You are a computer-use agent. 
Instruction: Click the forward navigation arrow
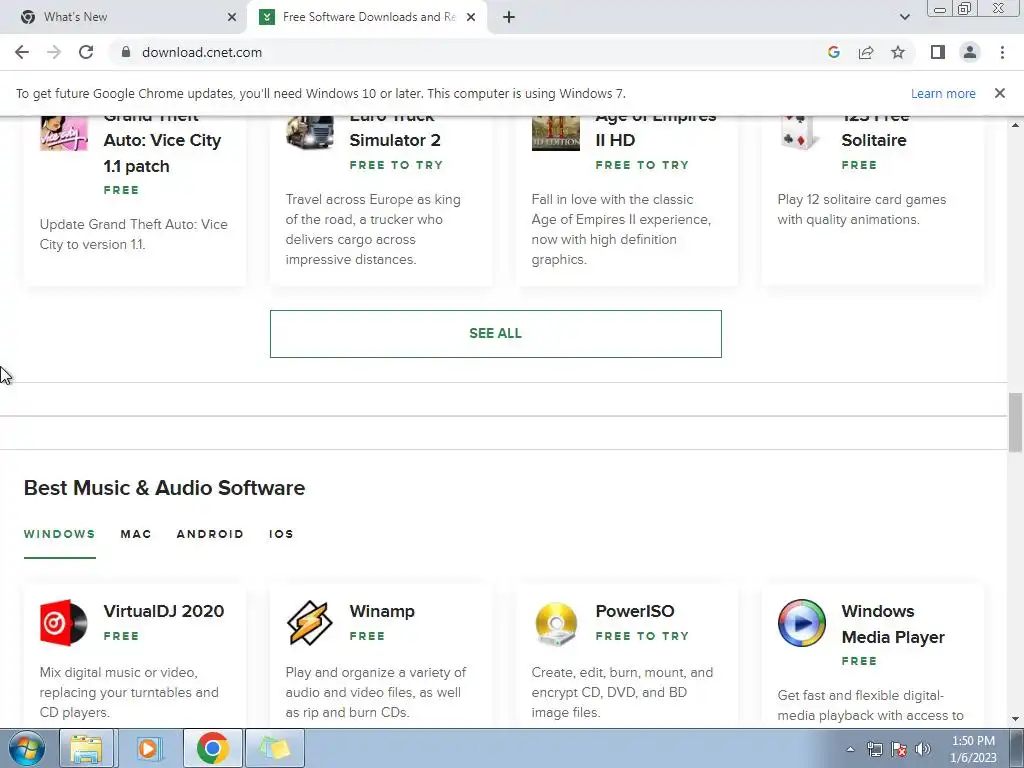pos(54,52)
